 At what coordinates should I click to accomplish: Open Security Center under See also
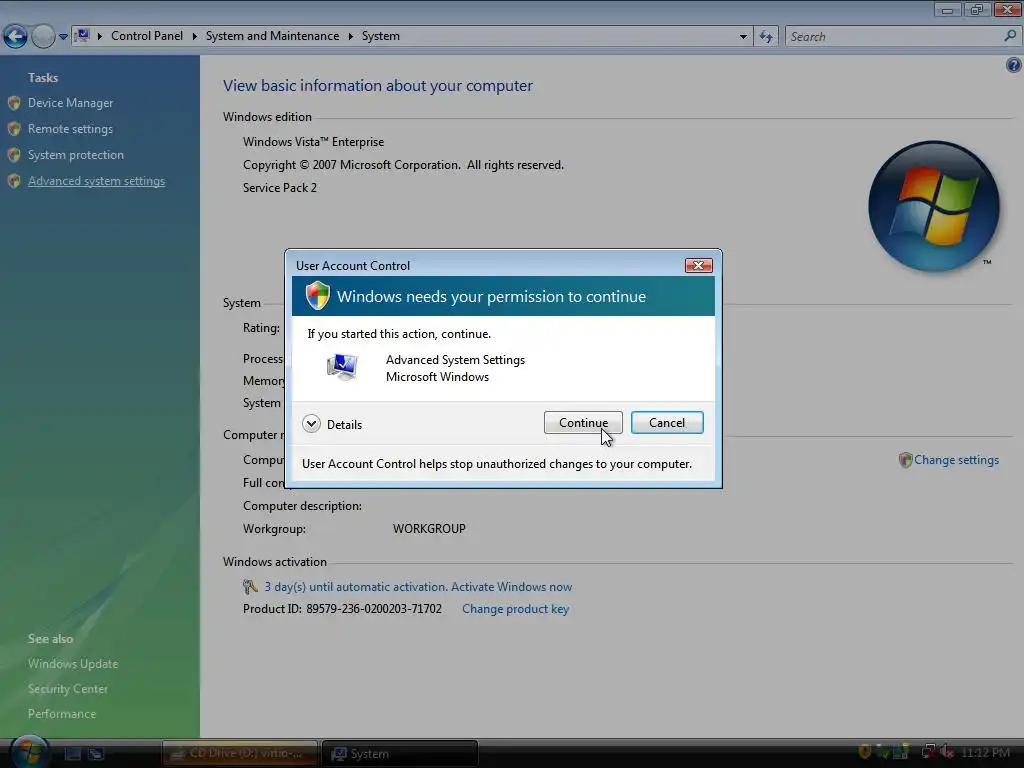pyautogui.click(x=68, y=688)
